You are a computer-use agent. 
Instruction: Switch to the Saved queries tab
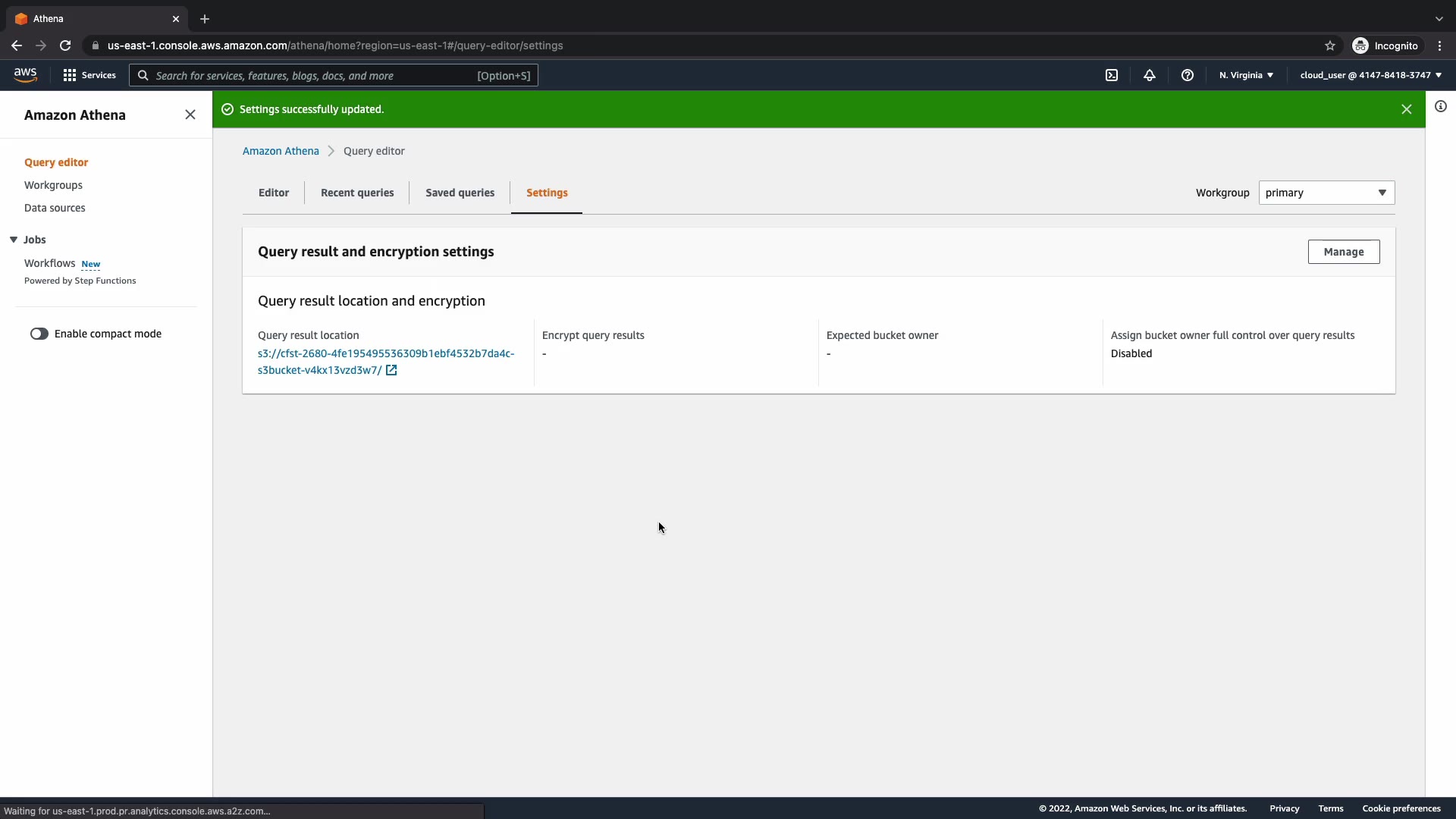(460, 193)
